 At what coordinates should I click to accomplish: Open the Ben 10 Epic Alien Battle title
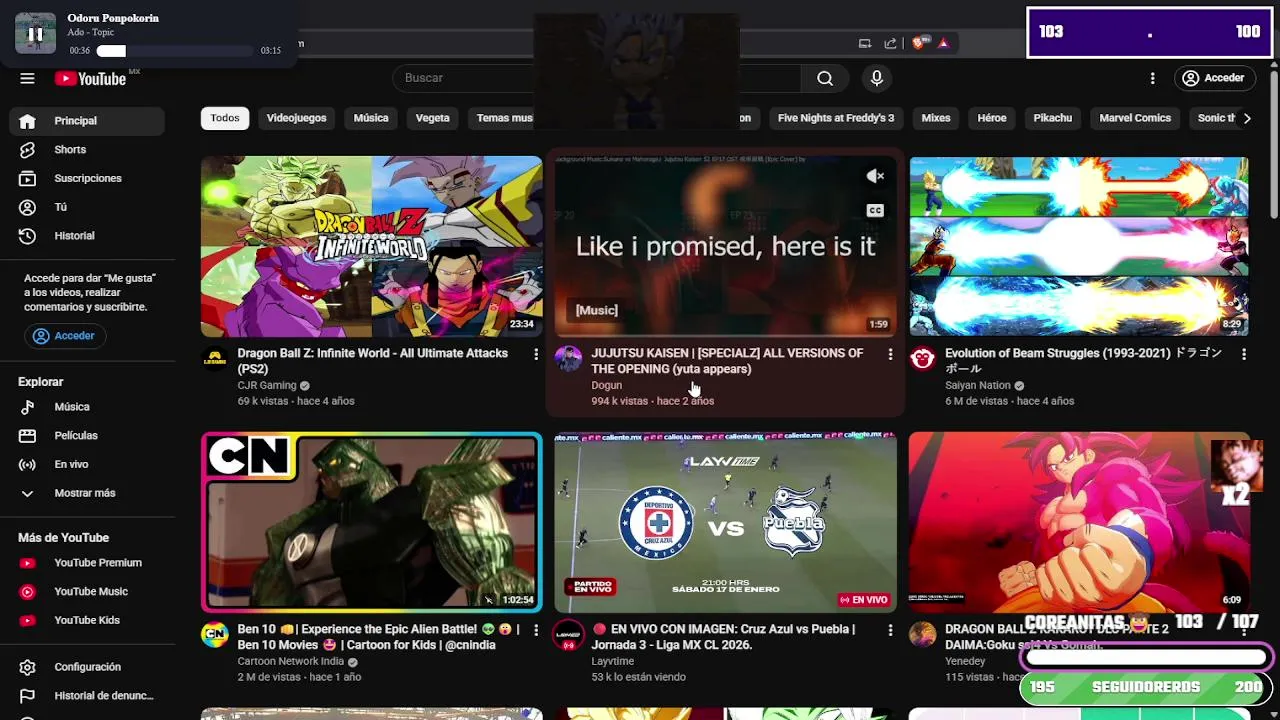click(x=379, y=637)
